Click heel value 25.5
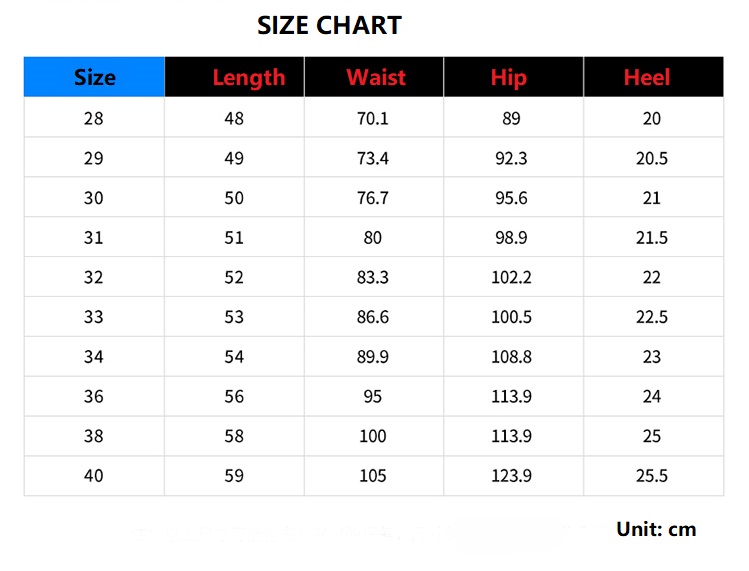The width and height of the screenshot is (749, 571). [652, 476]
